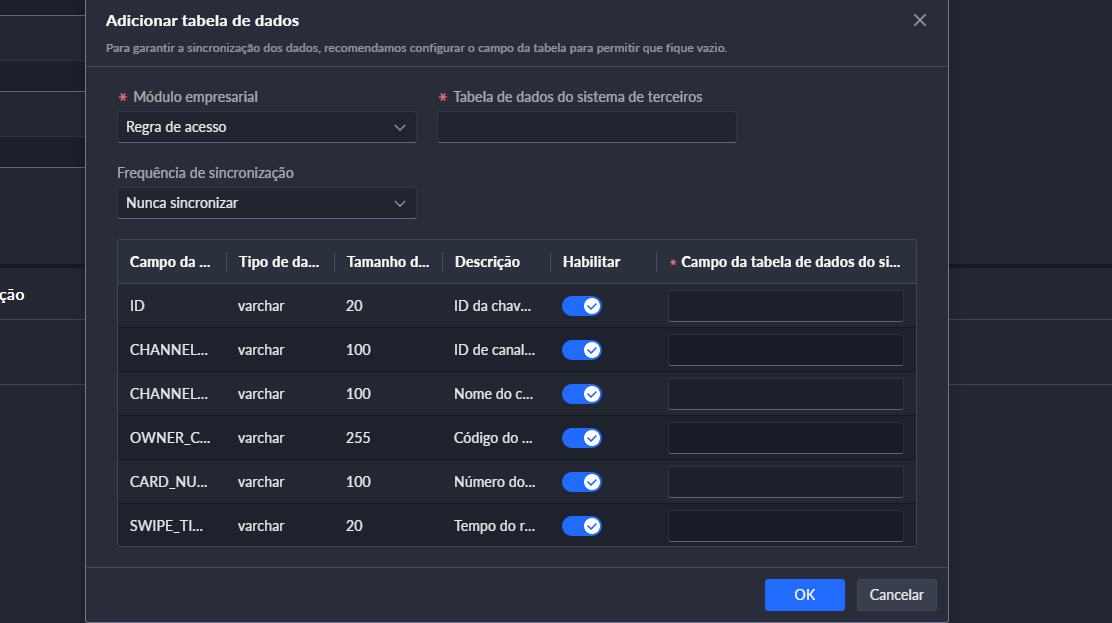Image resolution: width=1112 pixels, height=623 pixels.
Task: Toggle off the ID de canal row switch
Action: point(582,350)
